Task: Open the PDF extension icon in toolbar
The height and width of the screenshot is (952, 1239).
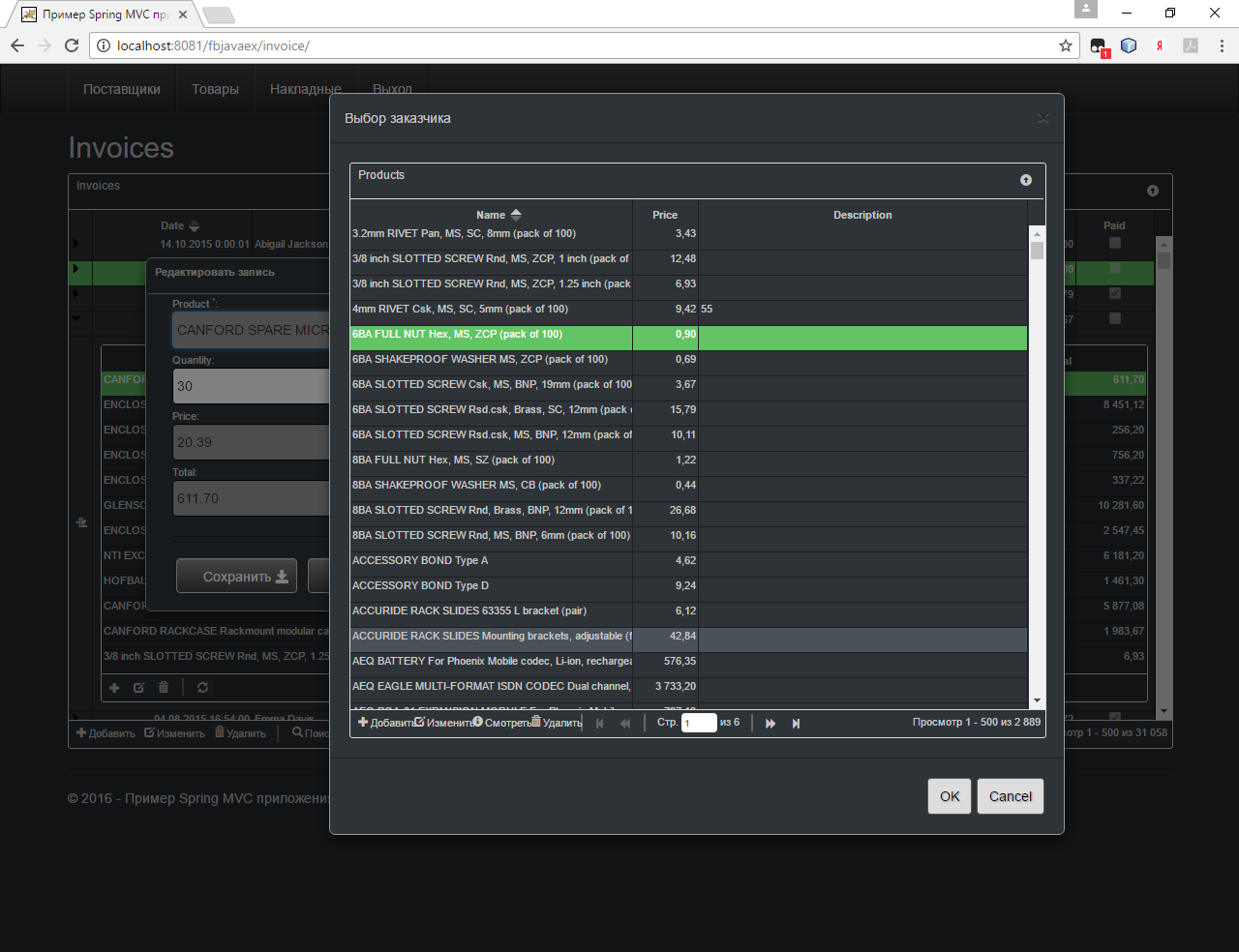Action: [x=1191, y=45]
